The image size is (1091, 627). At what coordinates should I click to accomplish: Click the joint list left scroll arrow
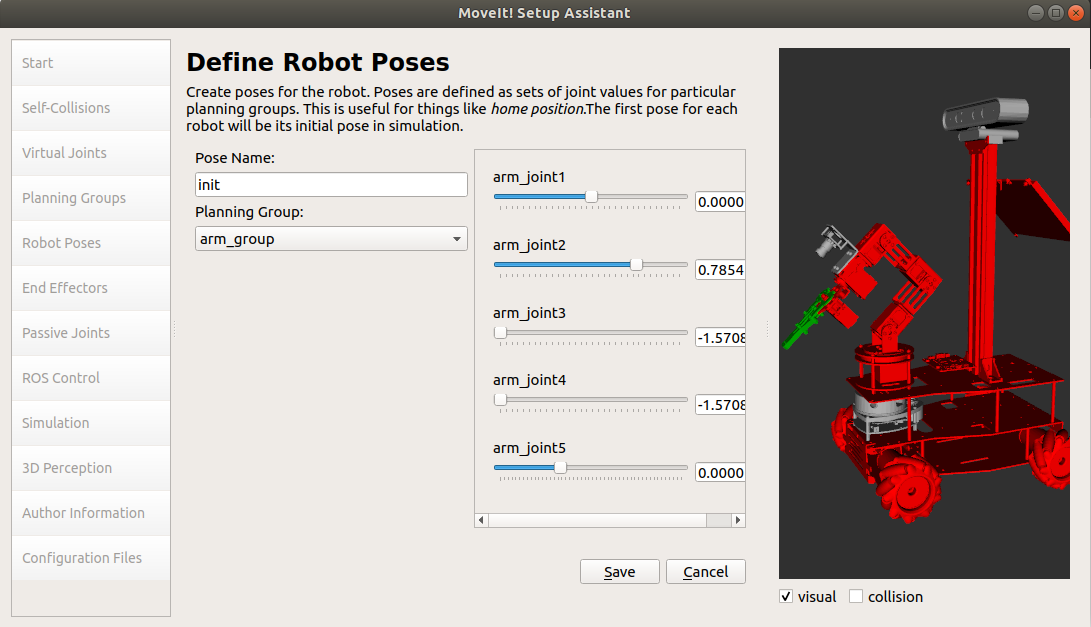click(481, 520)
